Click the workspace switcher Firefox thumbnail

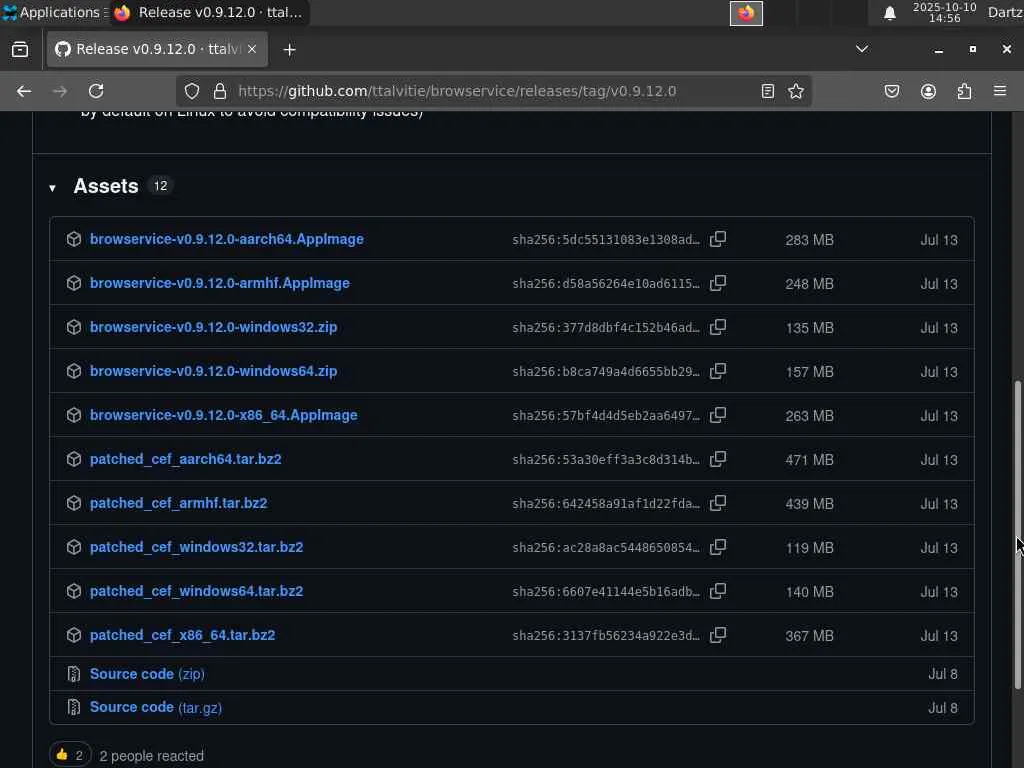click(x=746, y=13)
